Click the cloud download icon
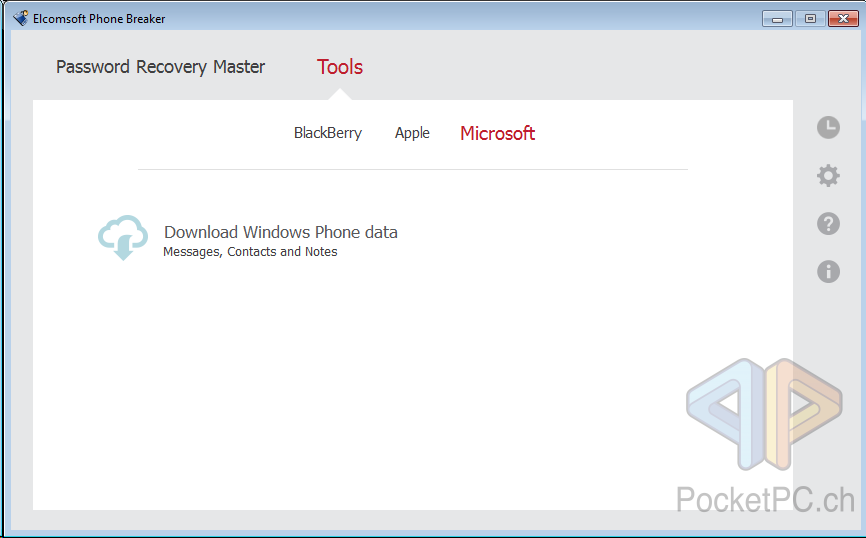Screen dimensions: 866x538 click(123, 238)
